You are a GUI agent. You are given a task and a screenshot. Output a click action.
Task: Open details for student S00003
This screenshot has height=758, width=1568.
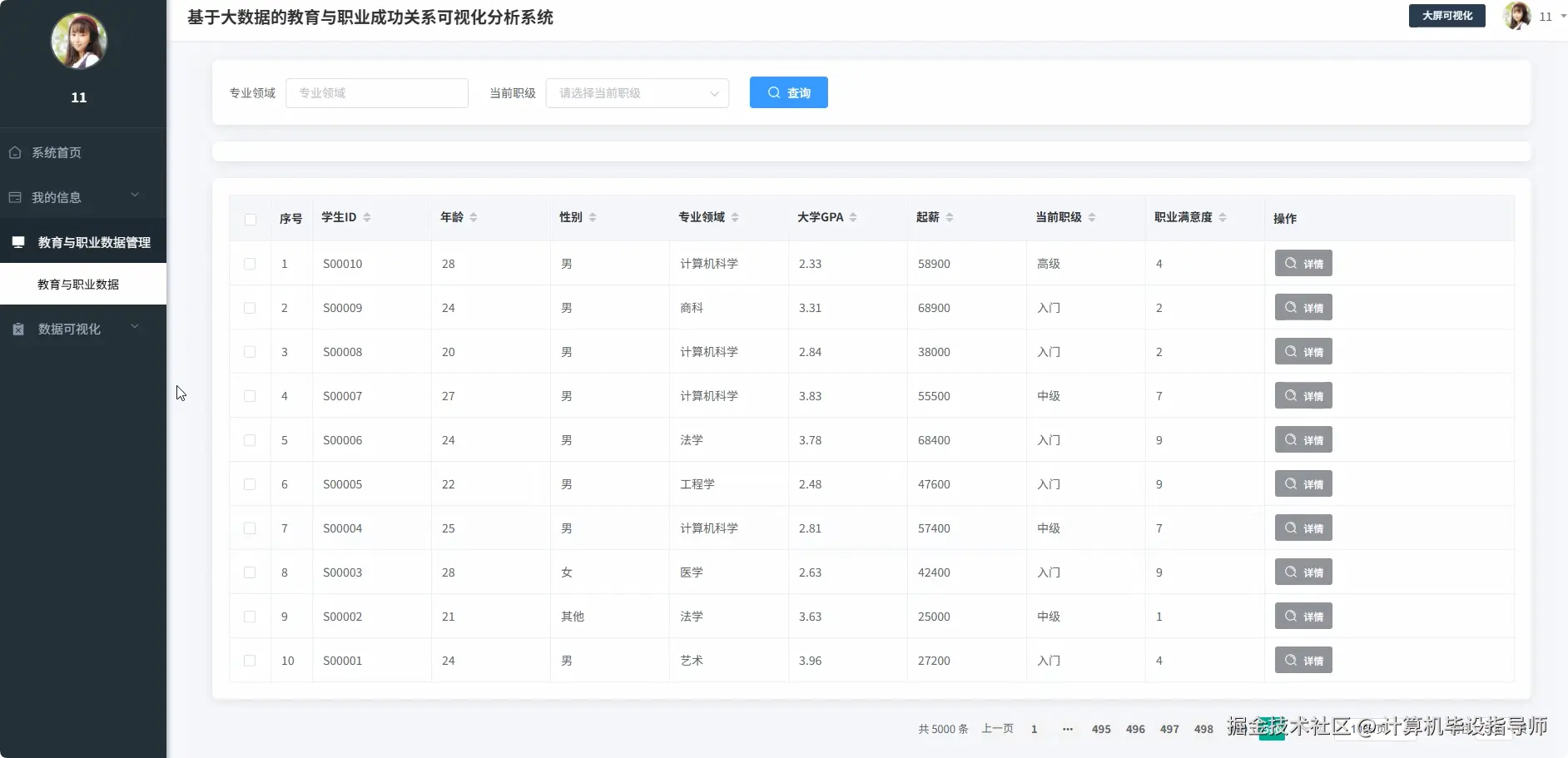(x=1303, y=572)
